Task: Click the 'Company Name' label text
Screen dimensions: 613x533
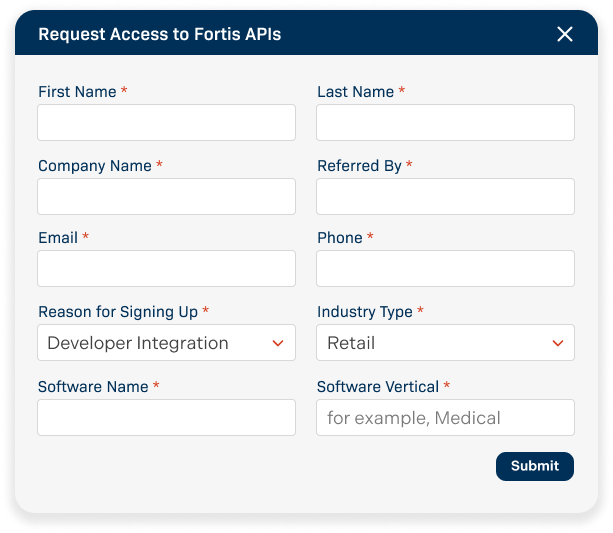Action: (94, 166)
